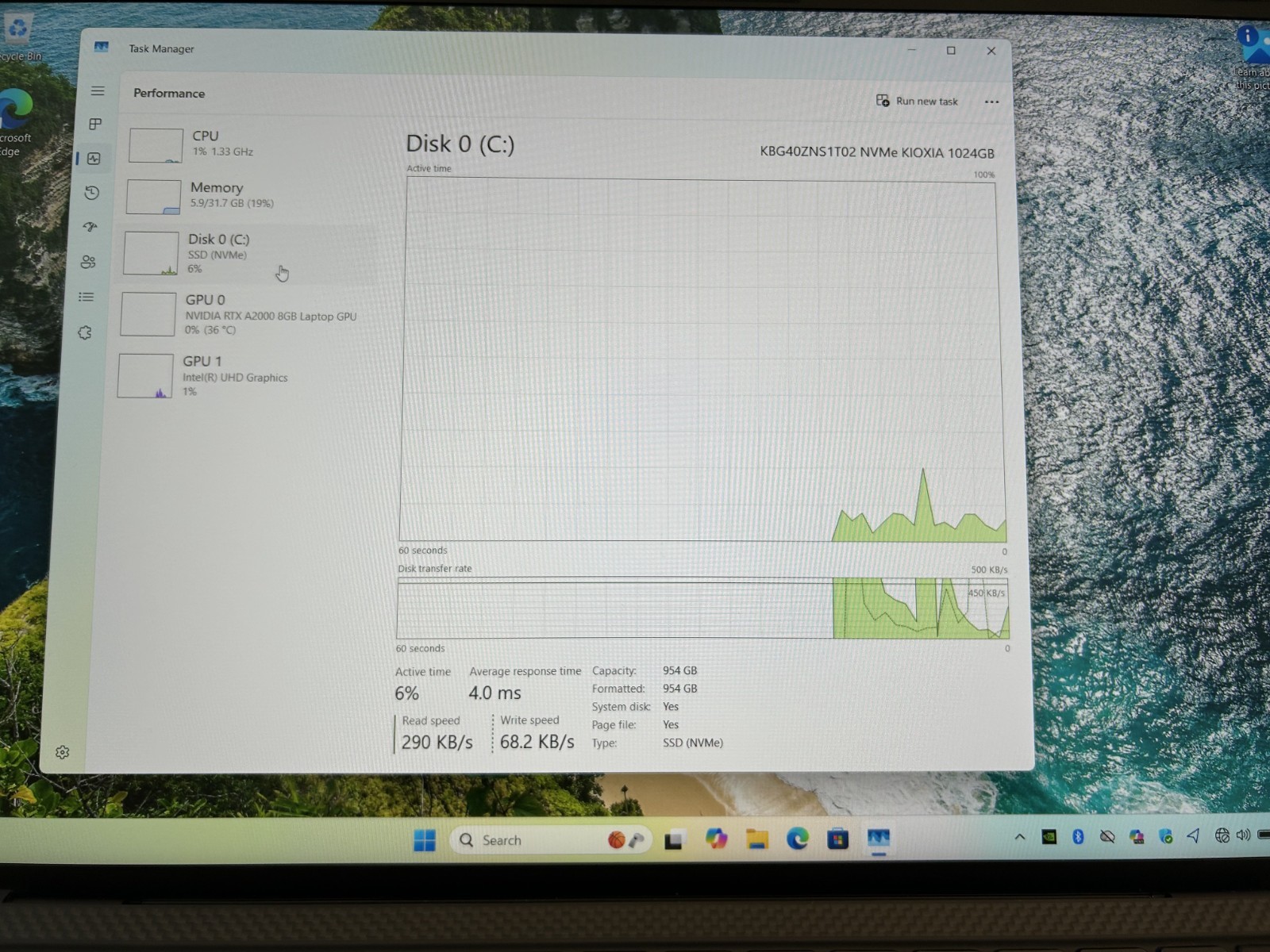Launch Copilot from the taskbar
This screenshot has height=952, width=1270.
tap(716, 839)
